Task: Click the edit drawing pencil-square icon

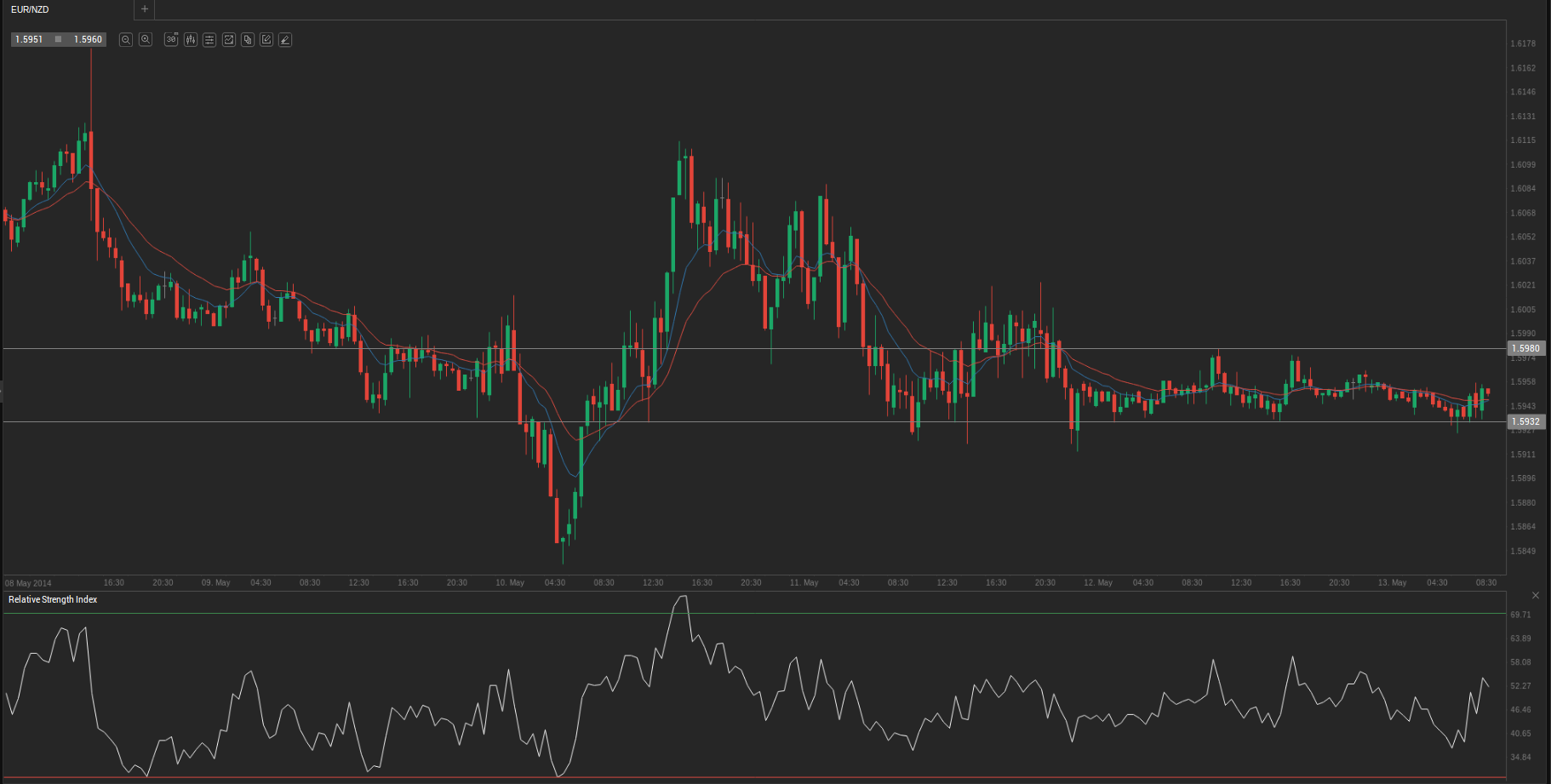Action: coord(266,40)
